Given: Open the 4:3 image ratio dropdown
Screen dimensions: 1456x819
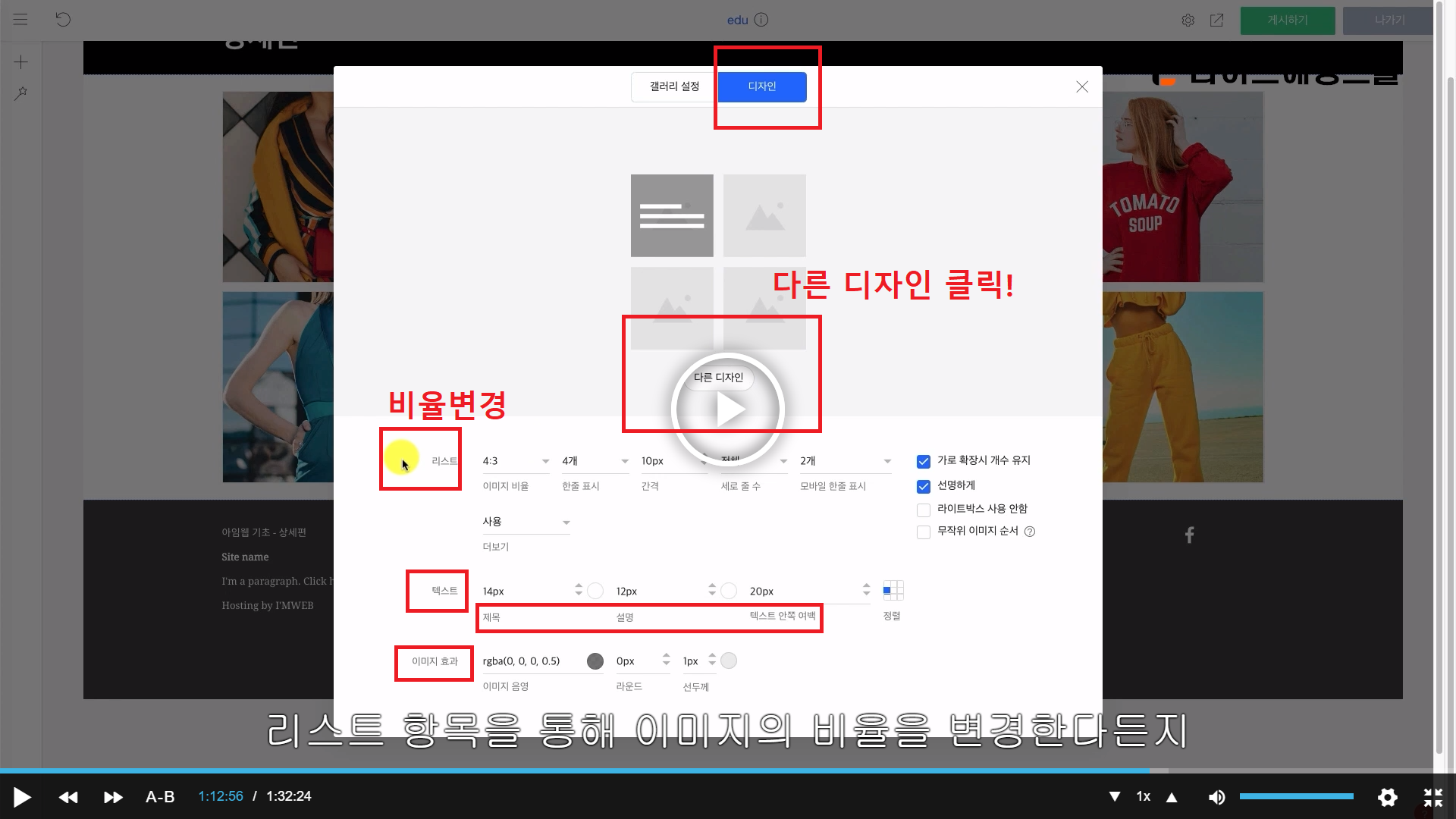Looking at the screenshot, I should pos(516,461).
